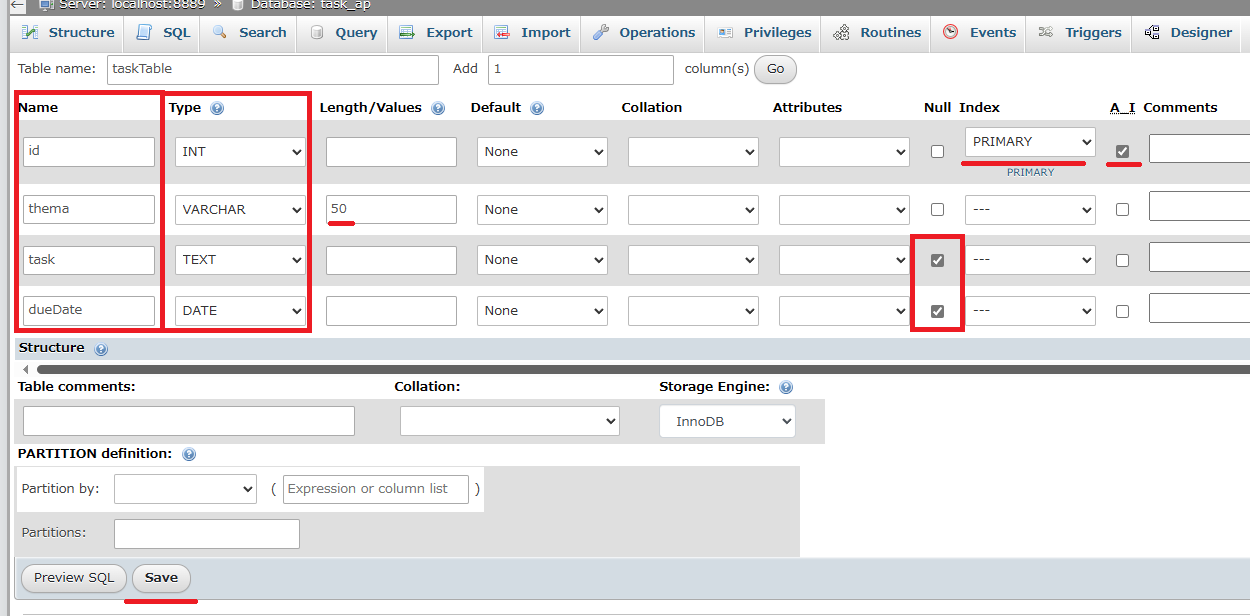Save the table definition
This screenshot has height=616, width=1250.
click(x=161, y=578)
